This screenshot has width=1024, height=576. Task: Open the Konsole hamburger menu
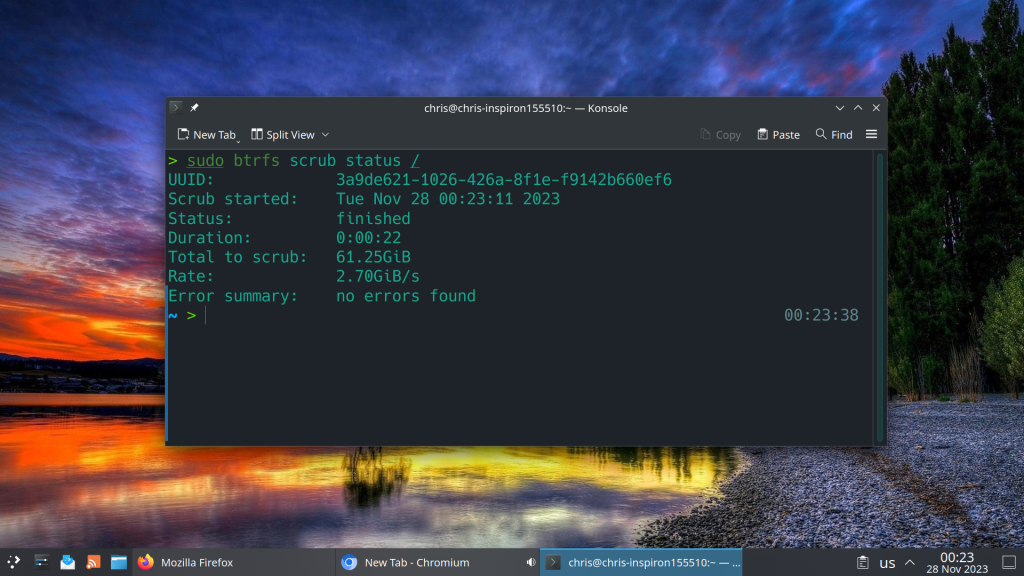click(871, 134)
